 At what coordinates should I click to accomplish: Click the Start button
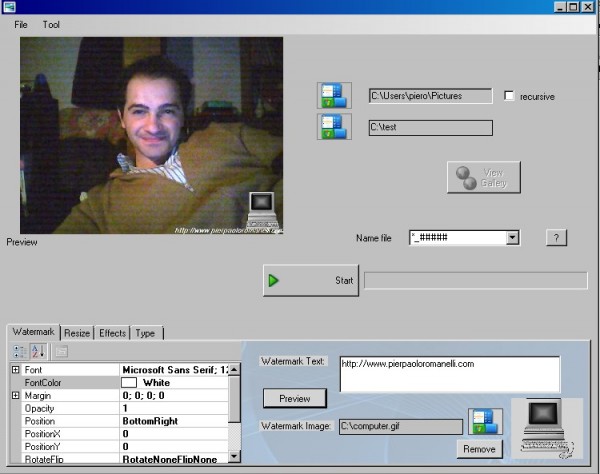[310, 280]
